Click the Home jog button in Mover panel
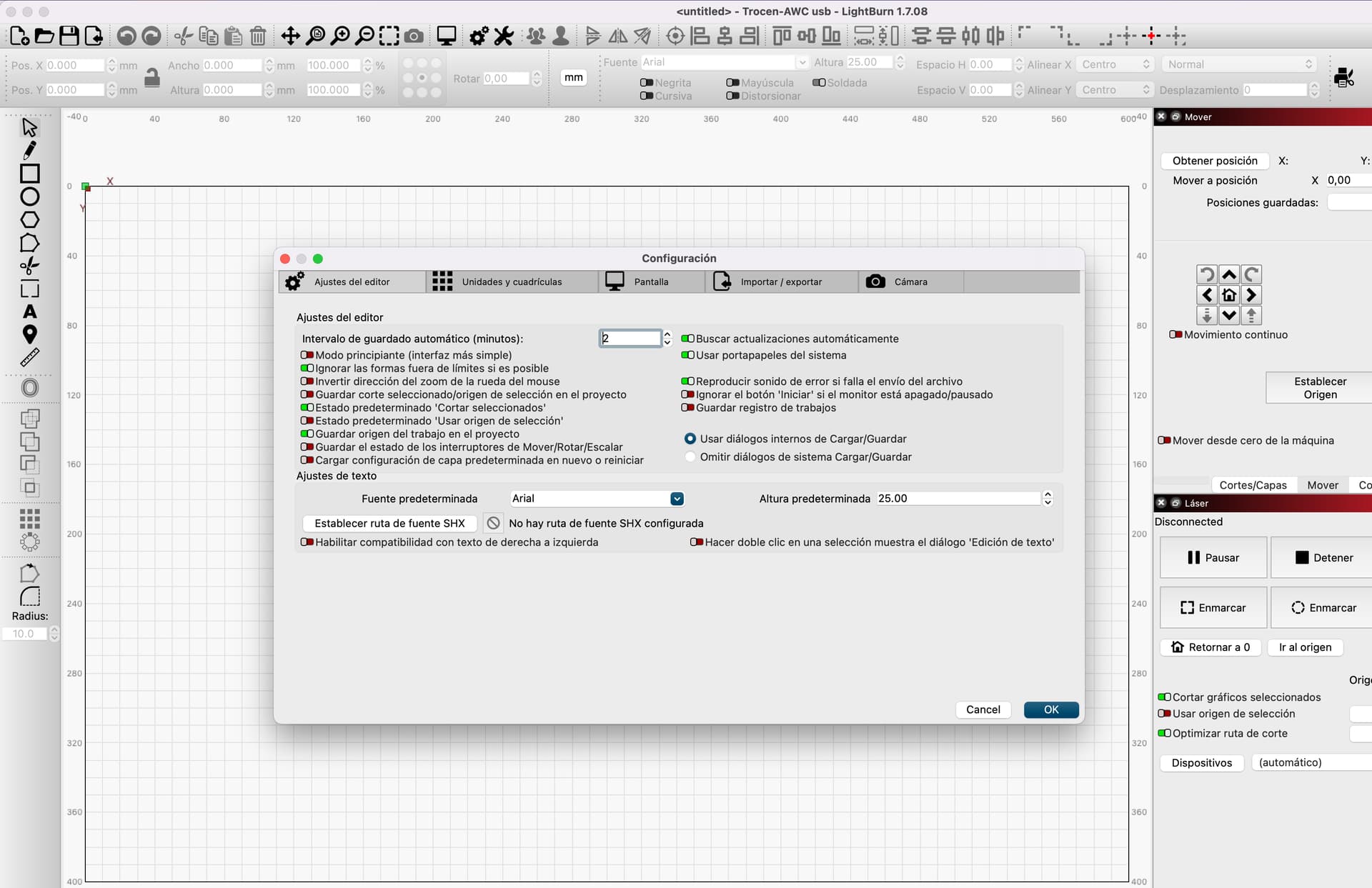The height and width of the screenshot is (888, 1372). click(x=1229, y=295)
